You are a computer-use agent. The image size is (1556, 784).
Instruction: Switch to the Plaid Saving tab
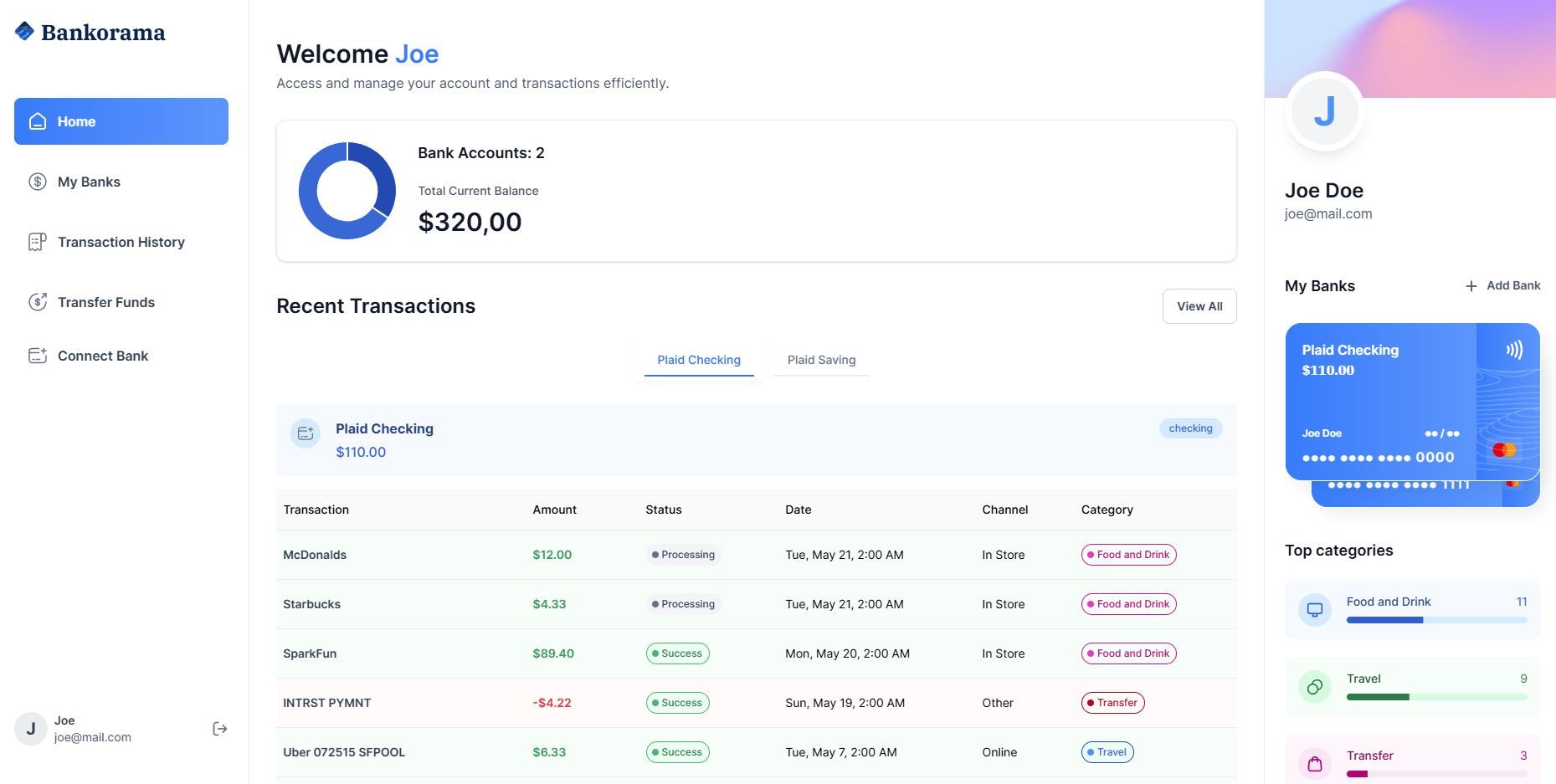(x=821, y=360)
